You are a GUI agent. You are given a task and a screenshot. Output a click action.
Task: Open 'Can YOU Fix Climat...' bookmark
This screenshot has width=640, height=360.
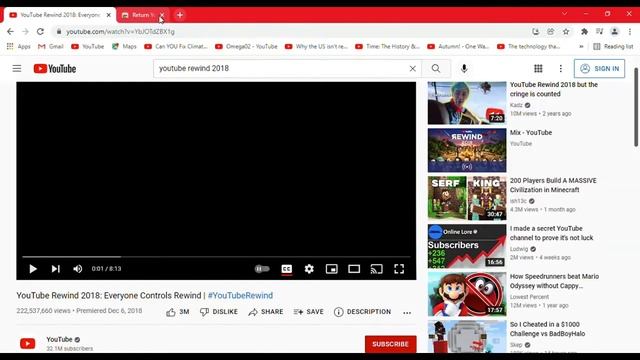(176, 47)
